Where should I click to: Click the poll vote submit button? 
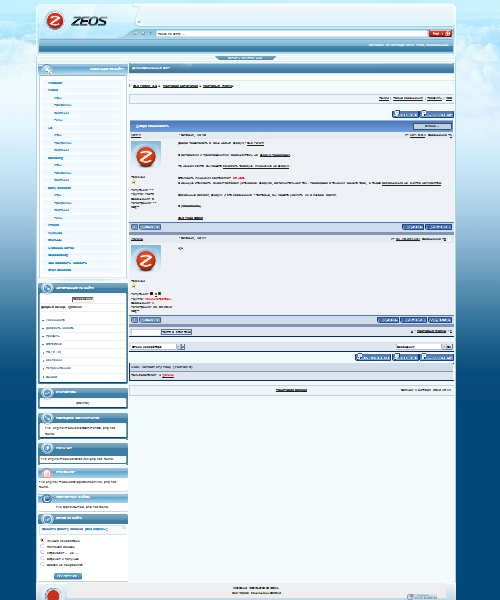(x=68, y=576)
